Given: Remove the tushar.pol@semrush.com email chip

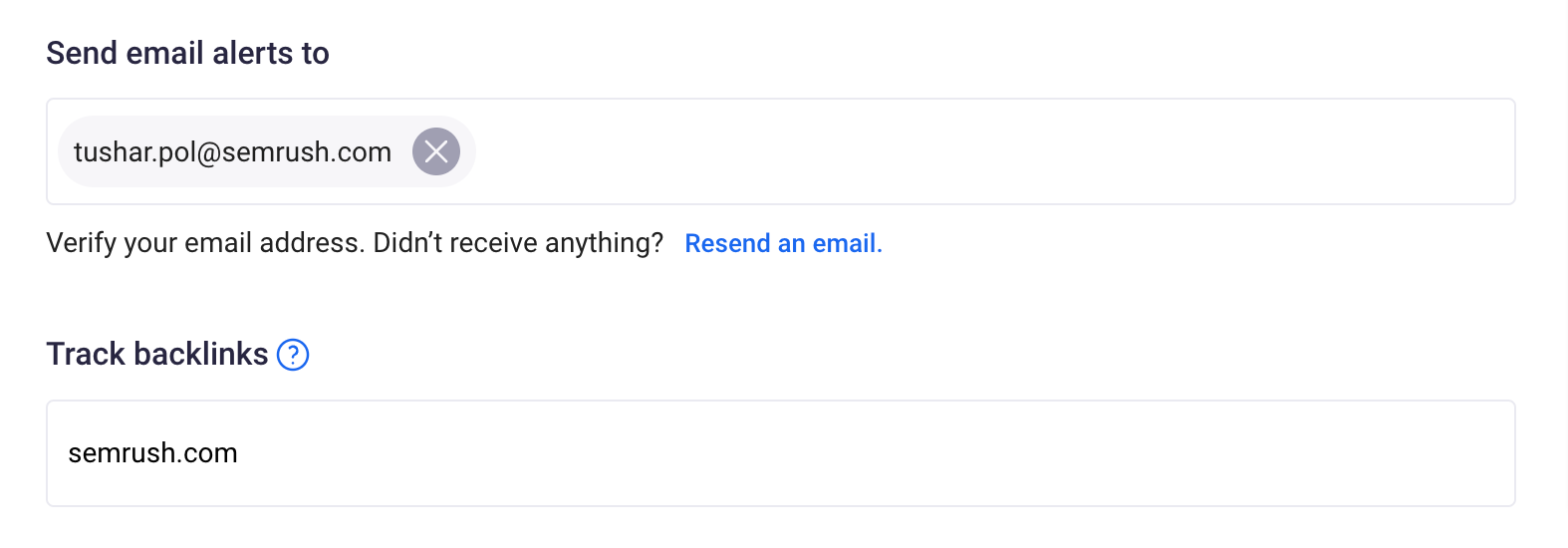Looking at the screenshot, I should pyautogui.click(x=436, y=151).
